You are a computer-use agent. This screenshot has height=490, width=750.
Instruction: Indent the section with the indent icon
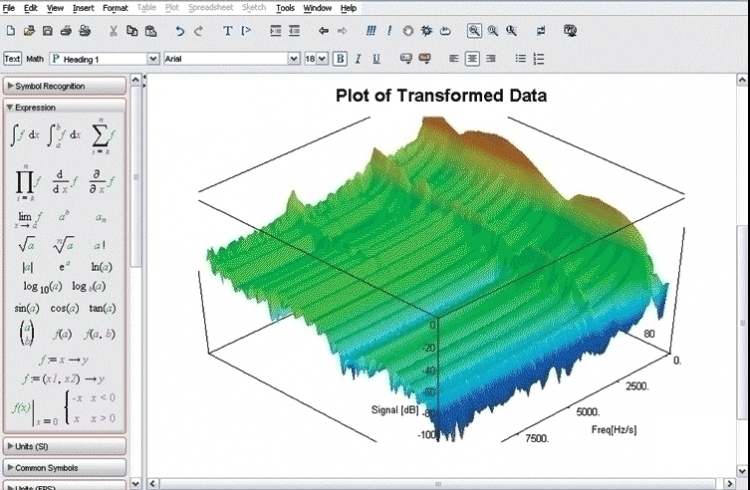click(x=276, y=31)
